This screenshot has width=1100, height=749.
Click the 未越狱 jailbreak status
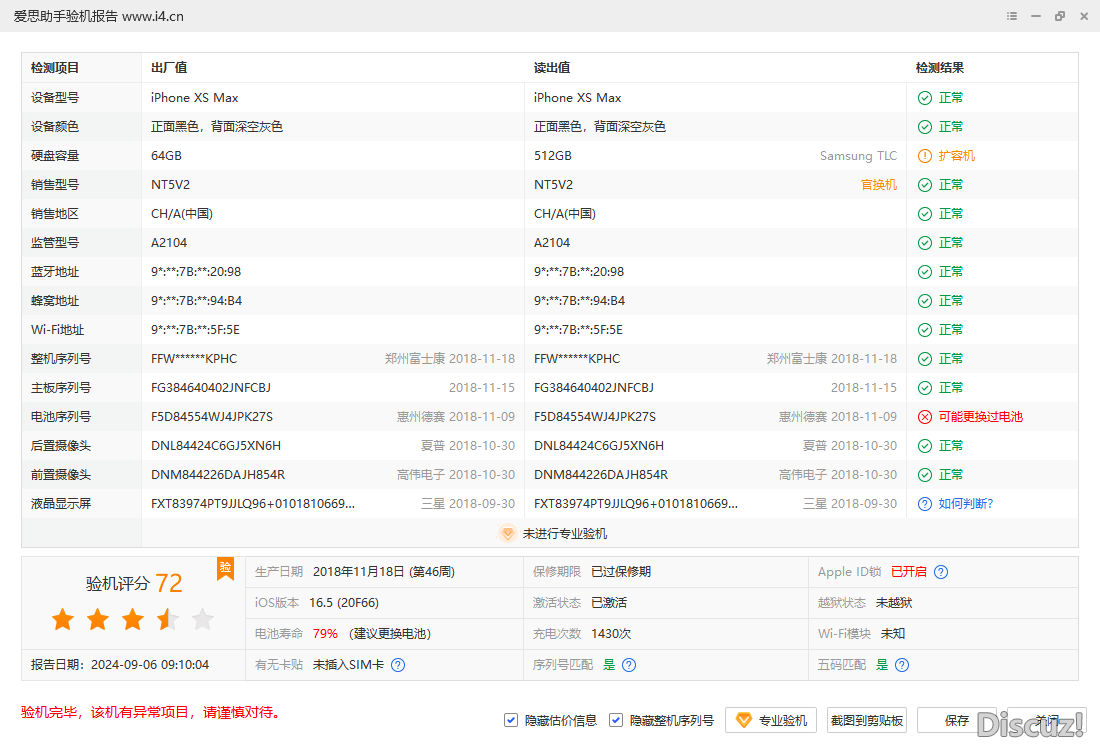(894, 603)
